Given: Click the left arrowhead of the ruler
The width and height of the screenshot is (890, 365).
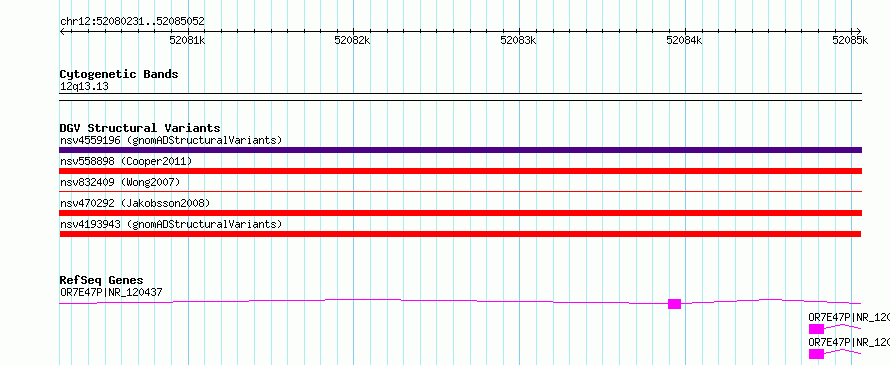Looking at the screenshot, I should tap(62, 31).
